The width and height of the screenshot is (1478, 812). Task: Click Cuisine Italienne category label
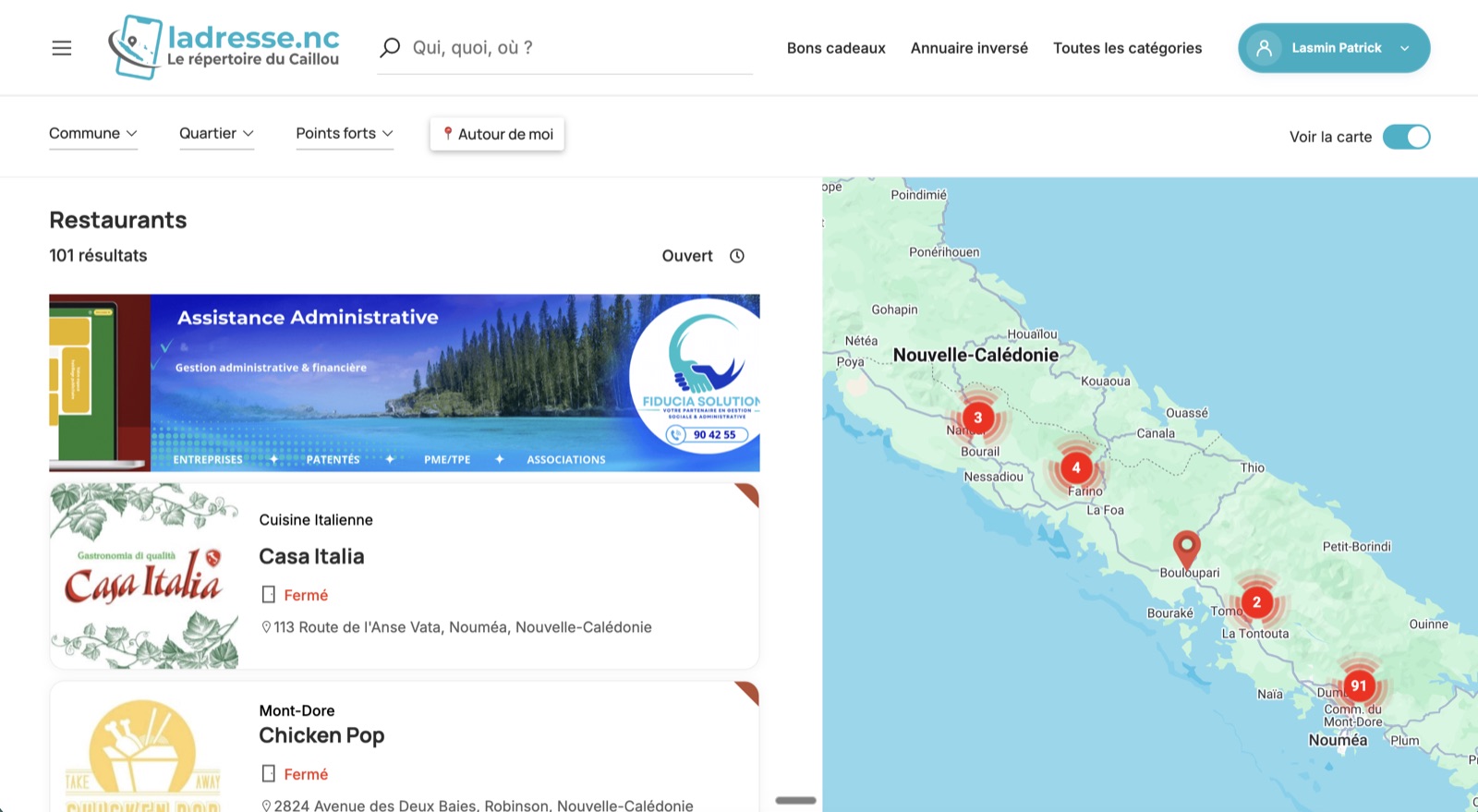pyautogui.click(x=316, y=520)
